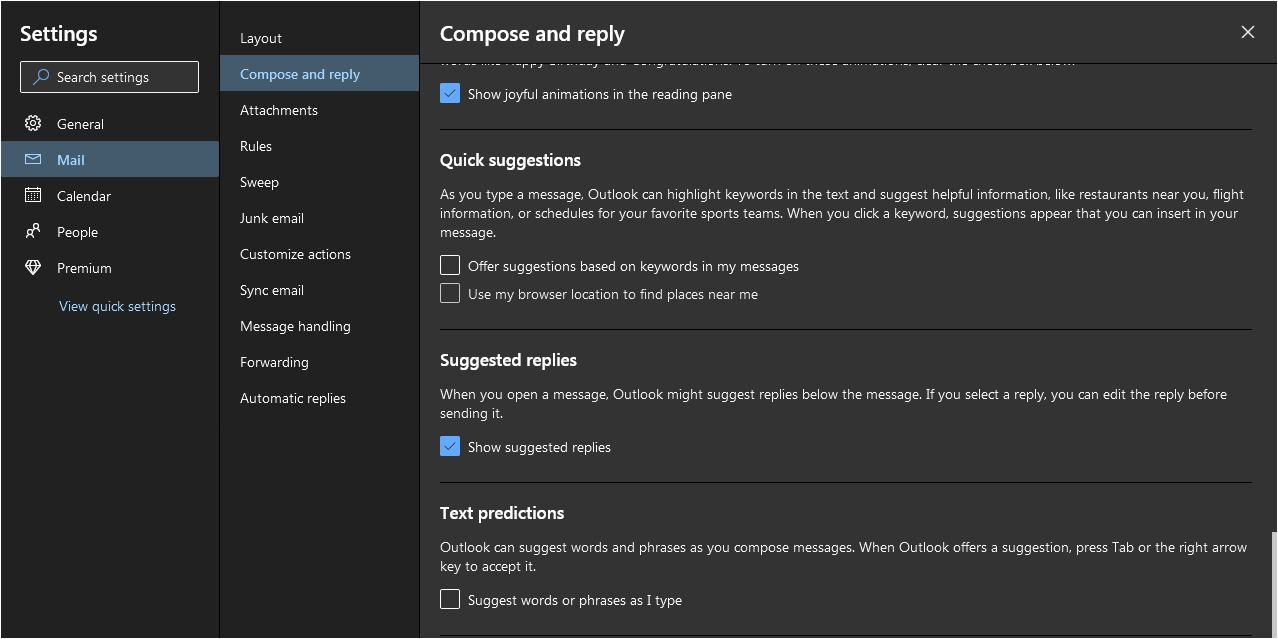Close the Settings dialog with X

pos(1247,32)
